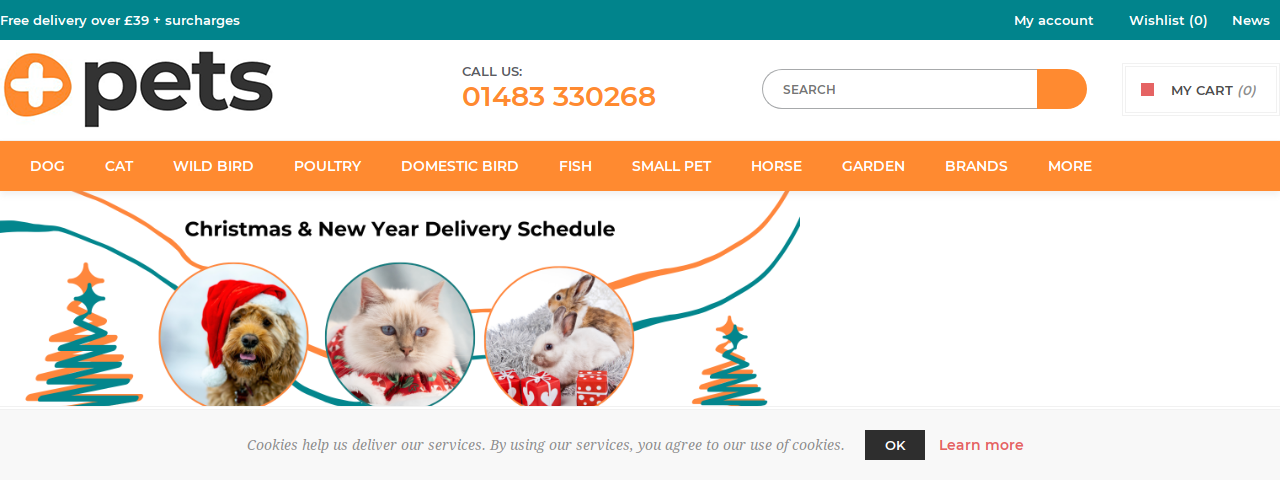Click the OK cookie consent button
This screenshot has width=1280, height=480.
click(x=895, y=445)
